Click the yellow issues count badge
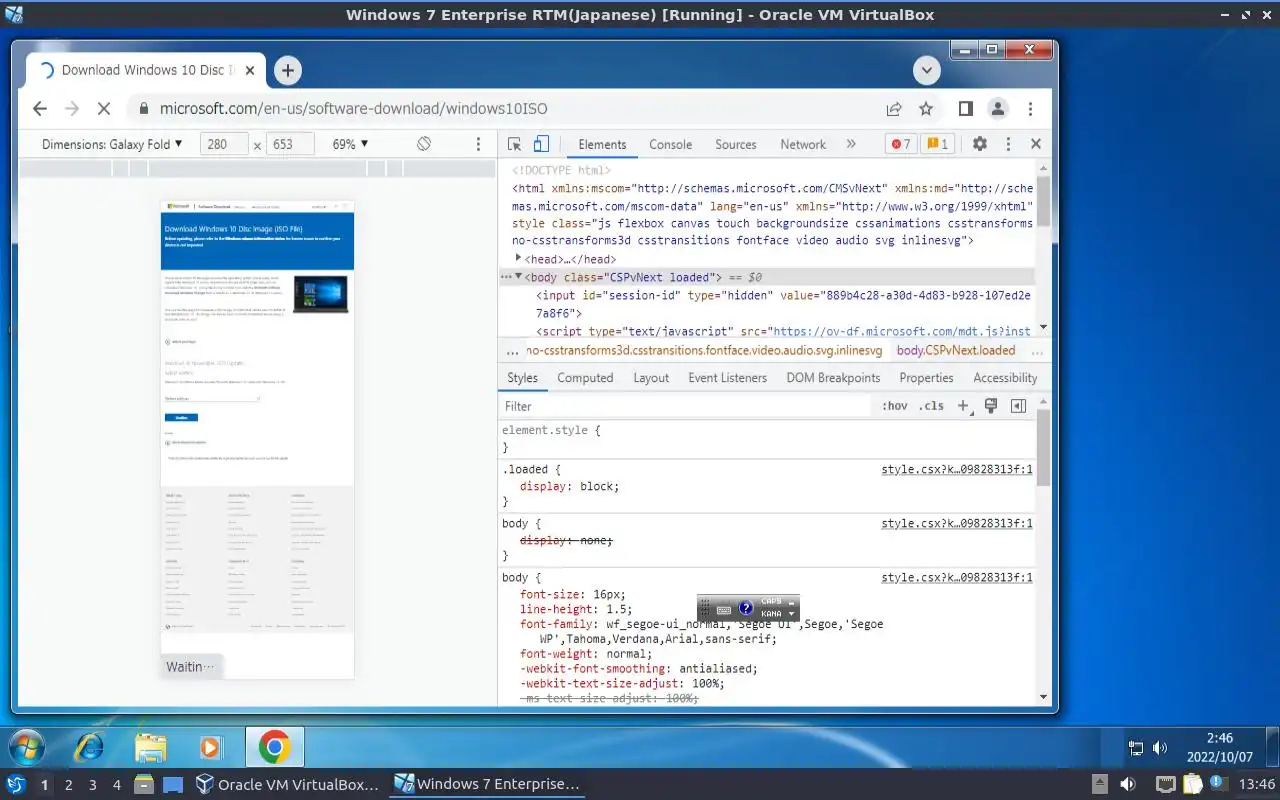1280x800 pixels. coord(936,144)
